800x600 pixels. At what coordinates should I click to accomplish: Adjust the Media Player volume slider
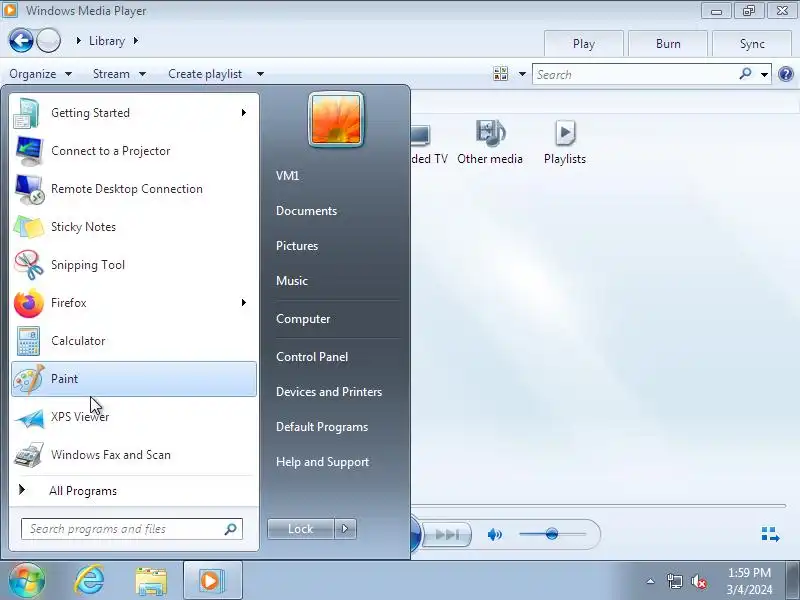coord(553,534)
